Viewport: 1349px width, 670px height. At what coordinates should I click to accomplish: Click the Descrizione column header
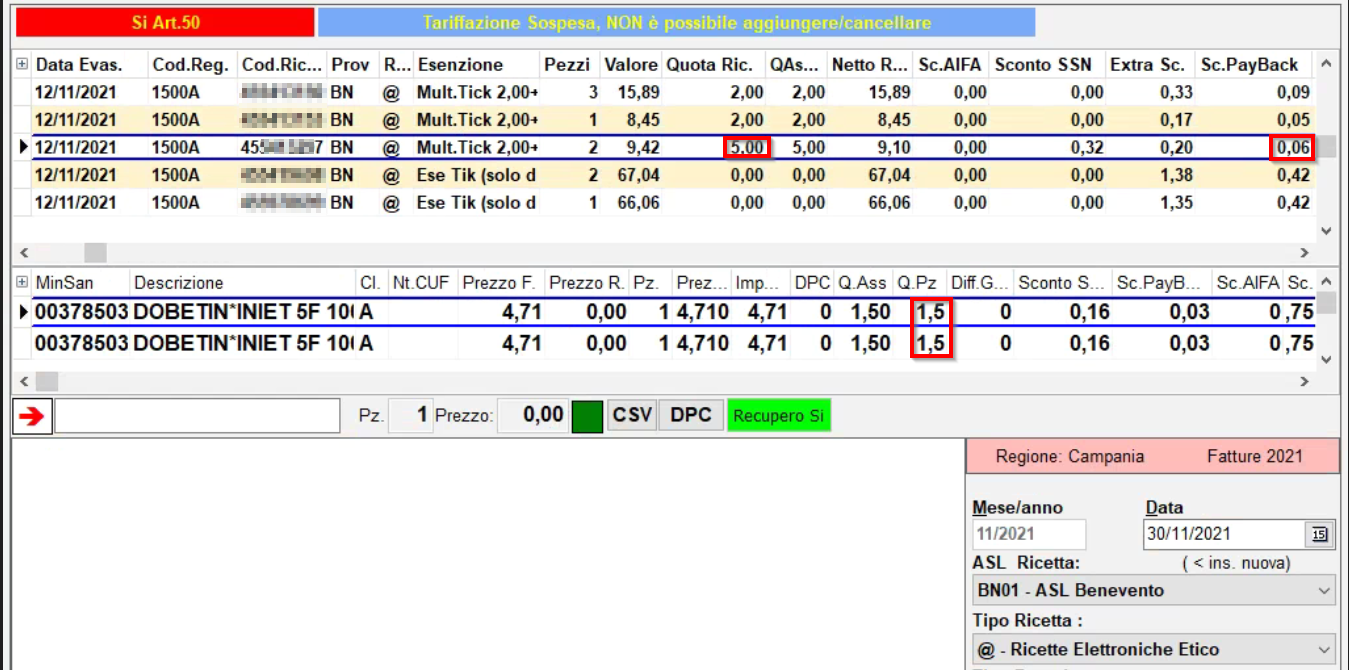click(x=179, y=283)
